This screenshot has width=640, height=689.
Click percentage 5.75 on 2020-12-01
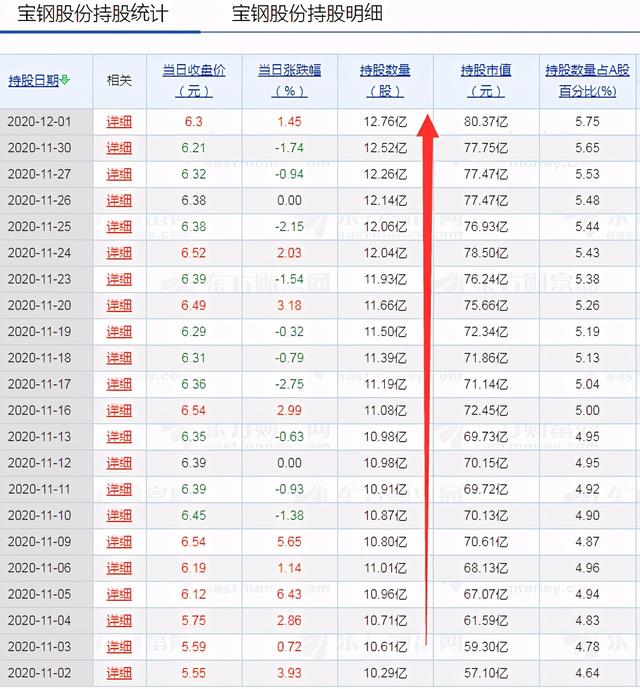point(587,122)
